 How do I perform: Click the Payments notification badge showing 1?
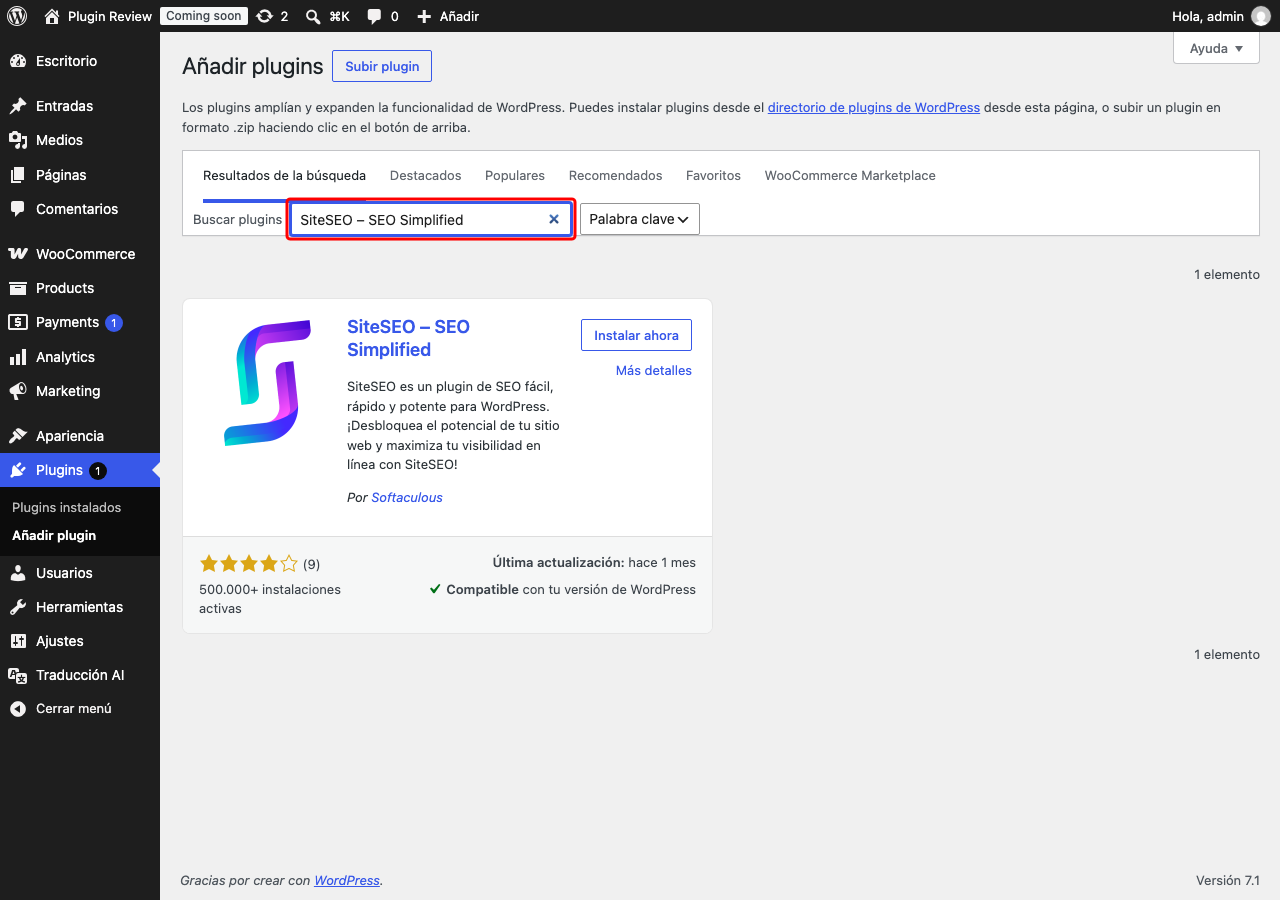pos(114,322)
